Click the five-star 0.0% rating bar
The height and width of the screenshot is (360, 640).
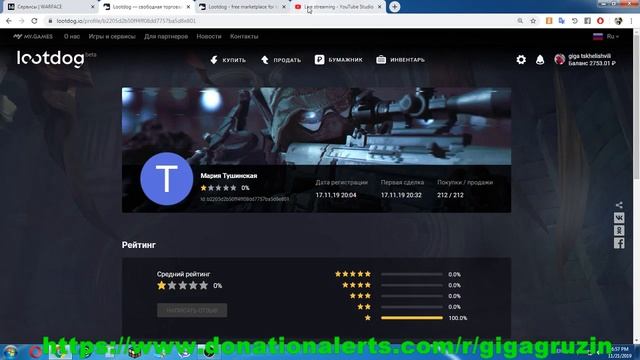coord(412,274)
